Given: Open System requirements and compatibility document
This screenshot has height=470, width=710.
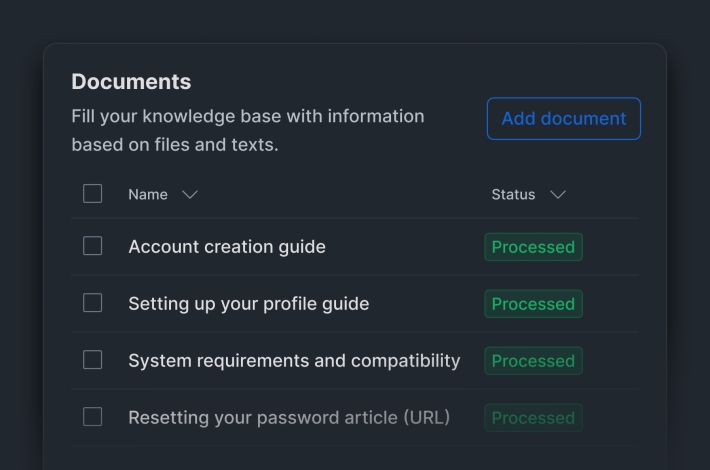Looking at the screenshot, I should tap(294, 361).
